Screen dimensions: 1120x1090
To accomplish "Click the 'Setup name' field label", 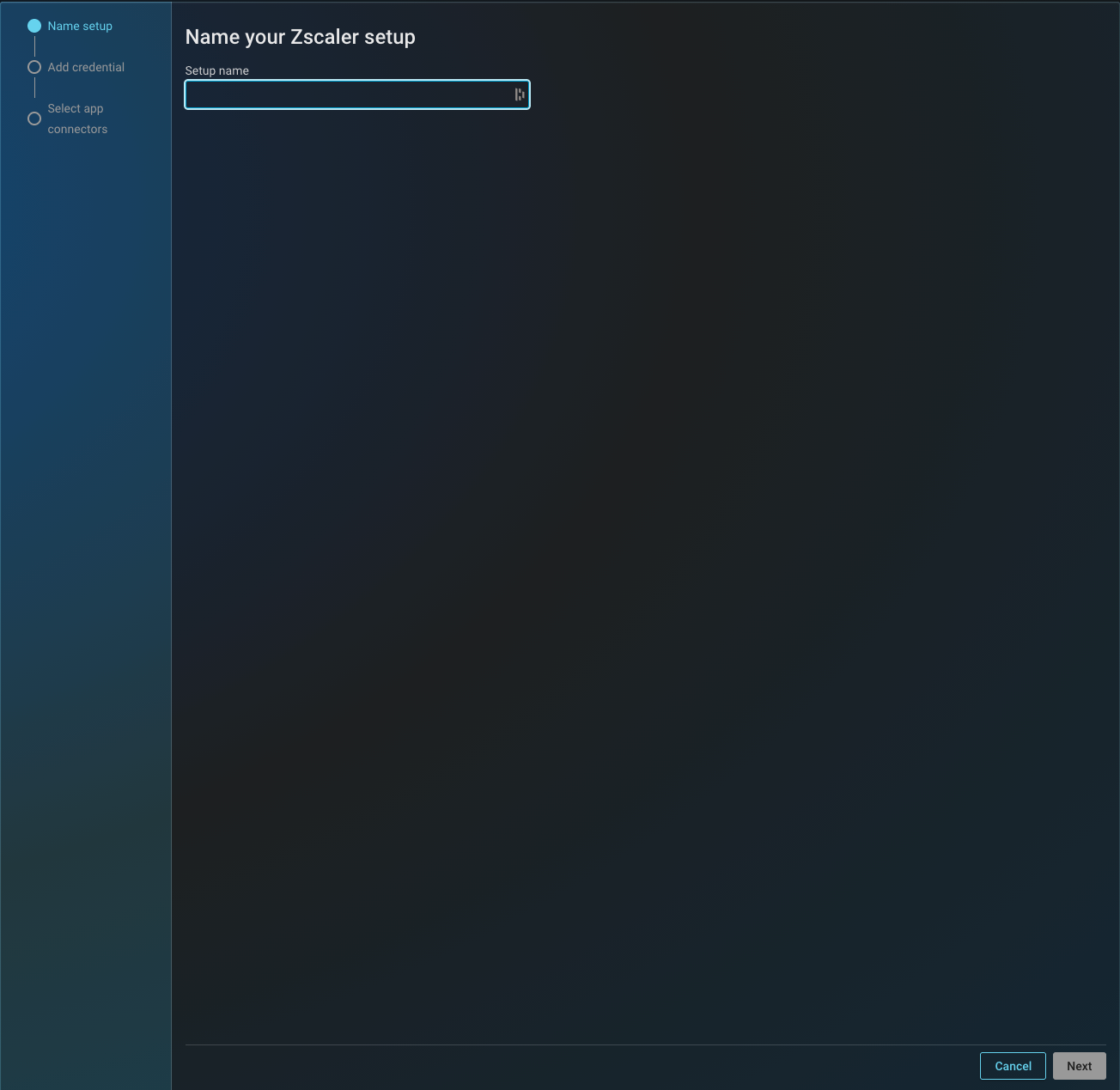I will 217,70.
